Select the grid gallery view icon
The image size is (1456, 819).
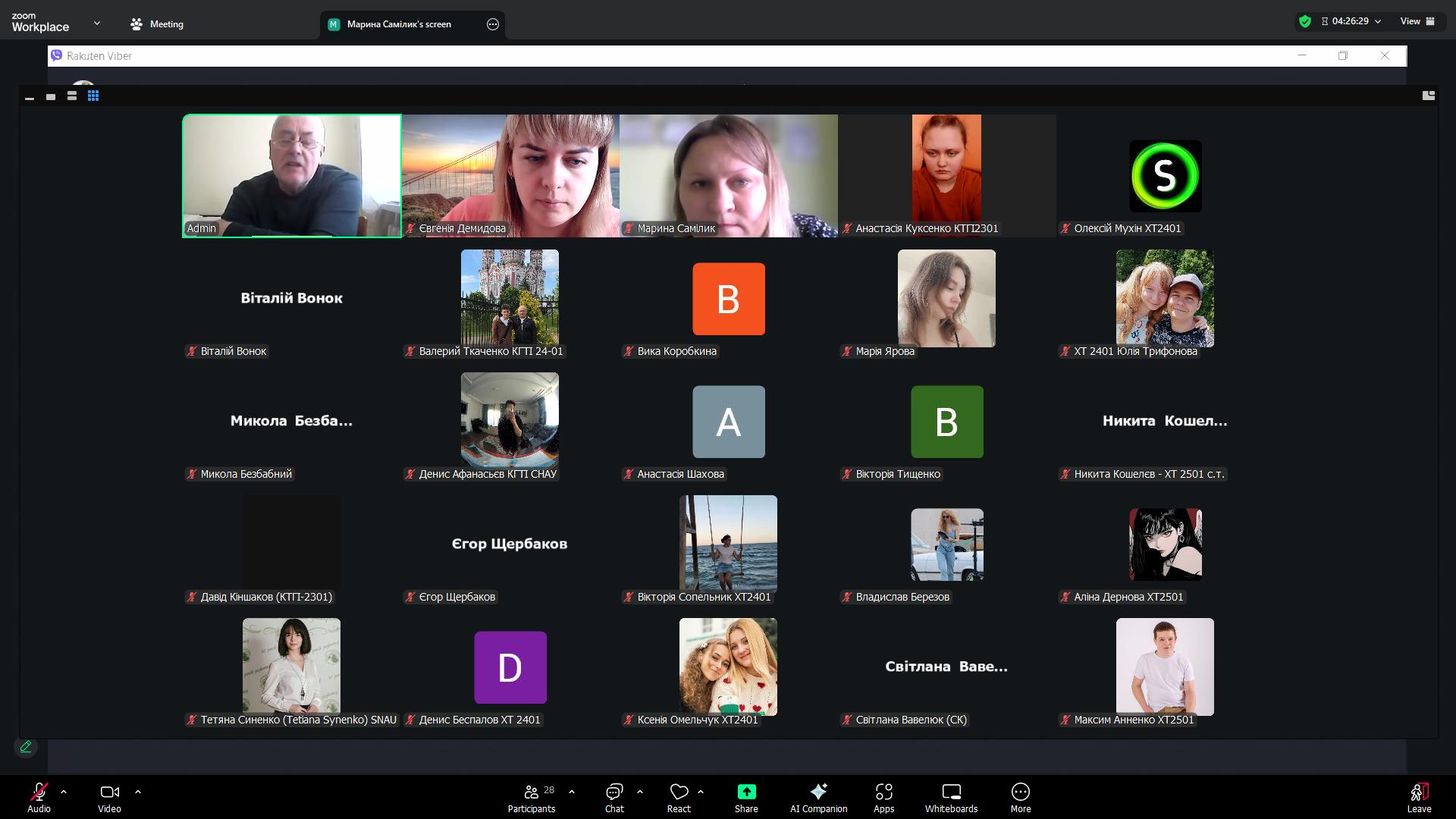pyautogui.click(x=93, y=96)
